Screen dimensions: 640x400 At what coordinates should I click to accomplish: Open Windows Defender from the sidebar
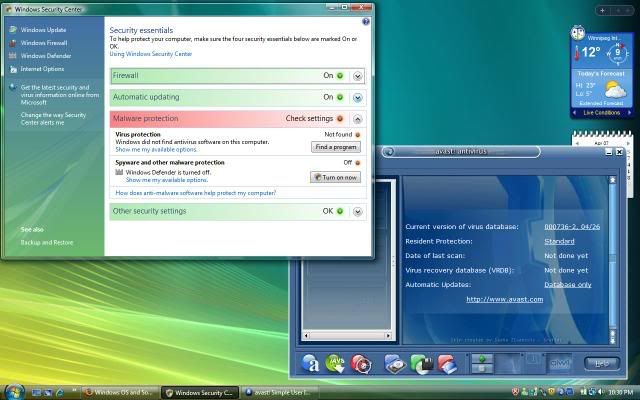[x=46, y=56]
